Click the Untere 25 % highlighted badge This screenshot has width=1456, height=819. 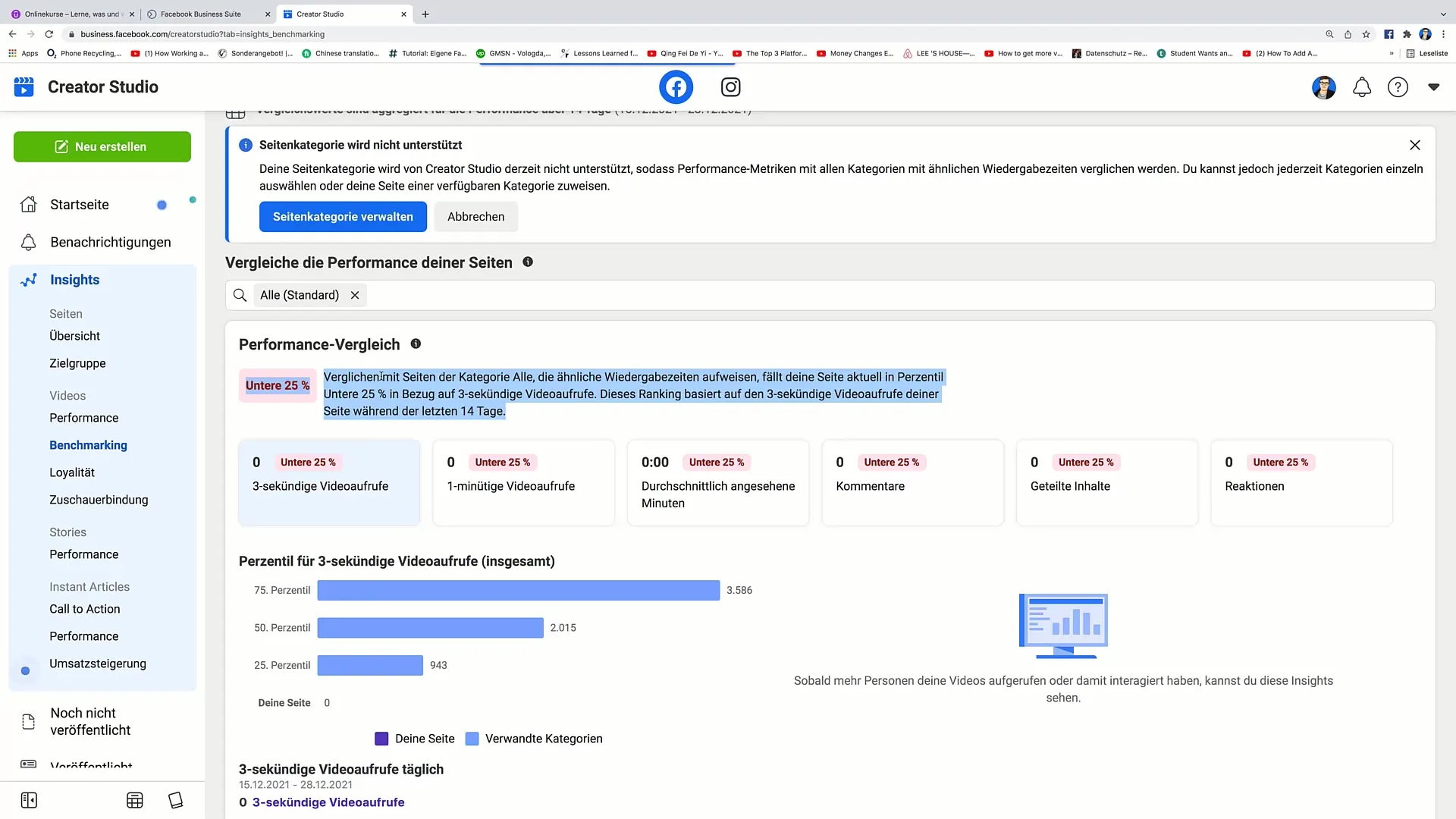coord(278,385)
